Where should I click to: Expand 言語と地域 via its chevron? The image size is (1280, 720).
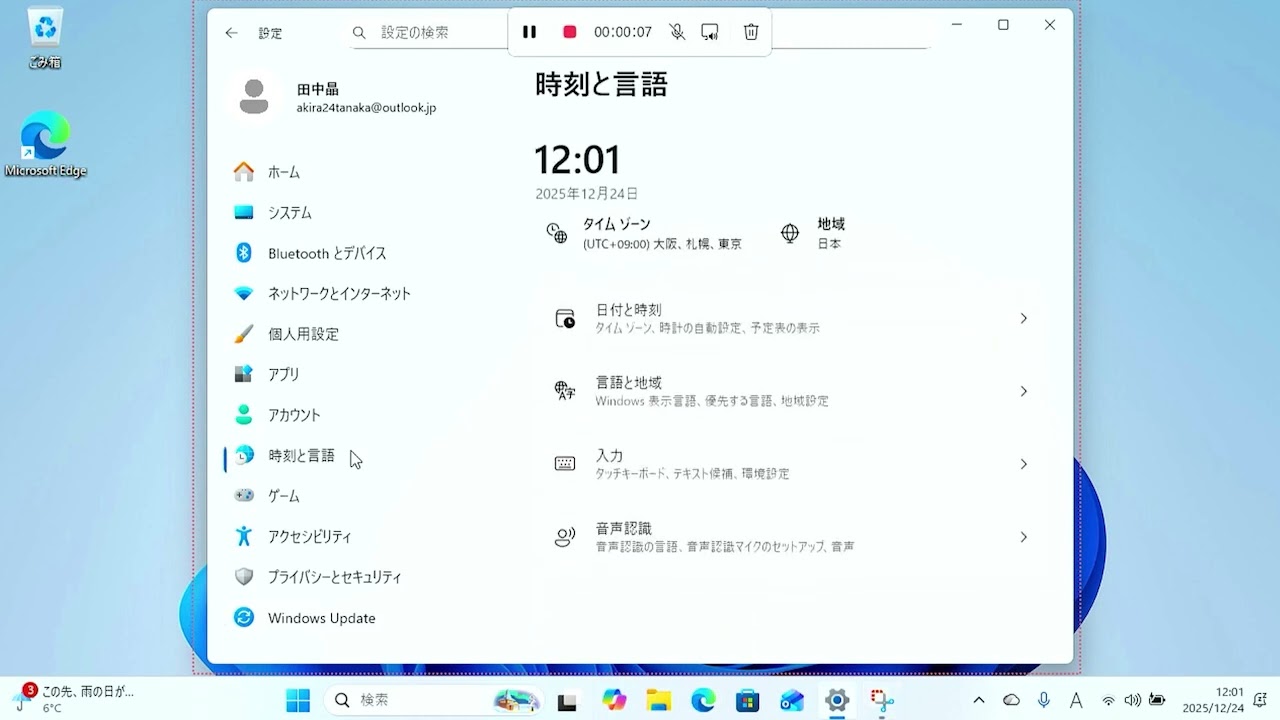[x=1023, y=391]
